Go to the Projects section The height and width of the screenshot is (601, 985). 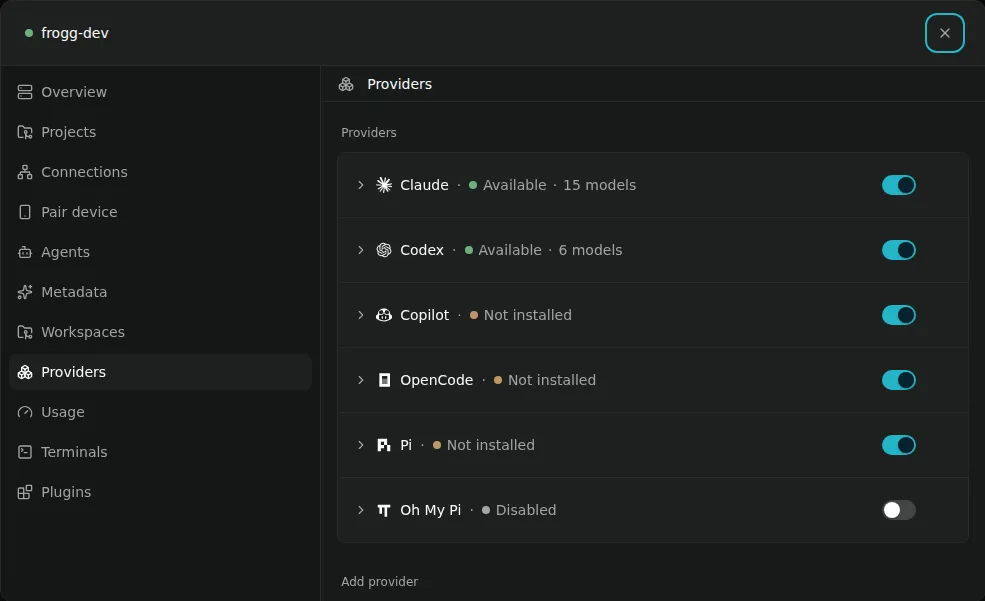[160, 132]
